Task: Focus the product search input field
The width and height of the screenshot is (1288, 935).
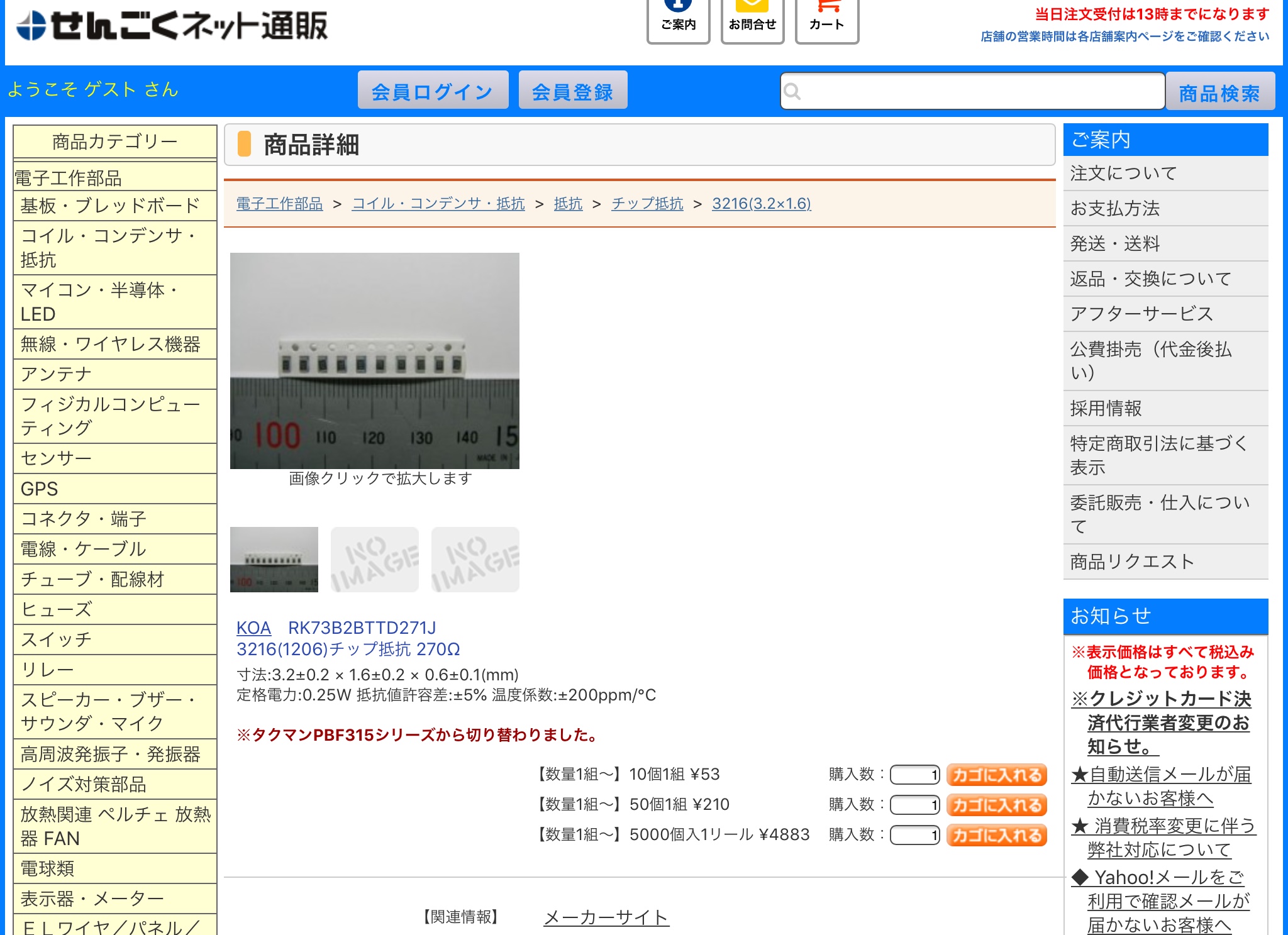Action: pyautogui.click(x=972, y=91)
